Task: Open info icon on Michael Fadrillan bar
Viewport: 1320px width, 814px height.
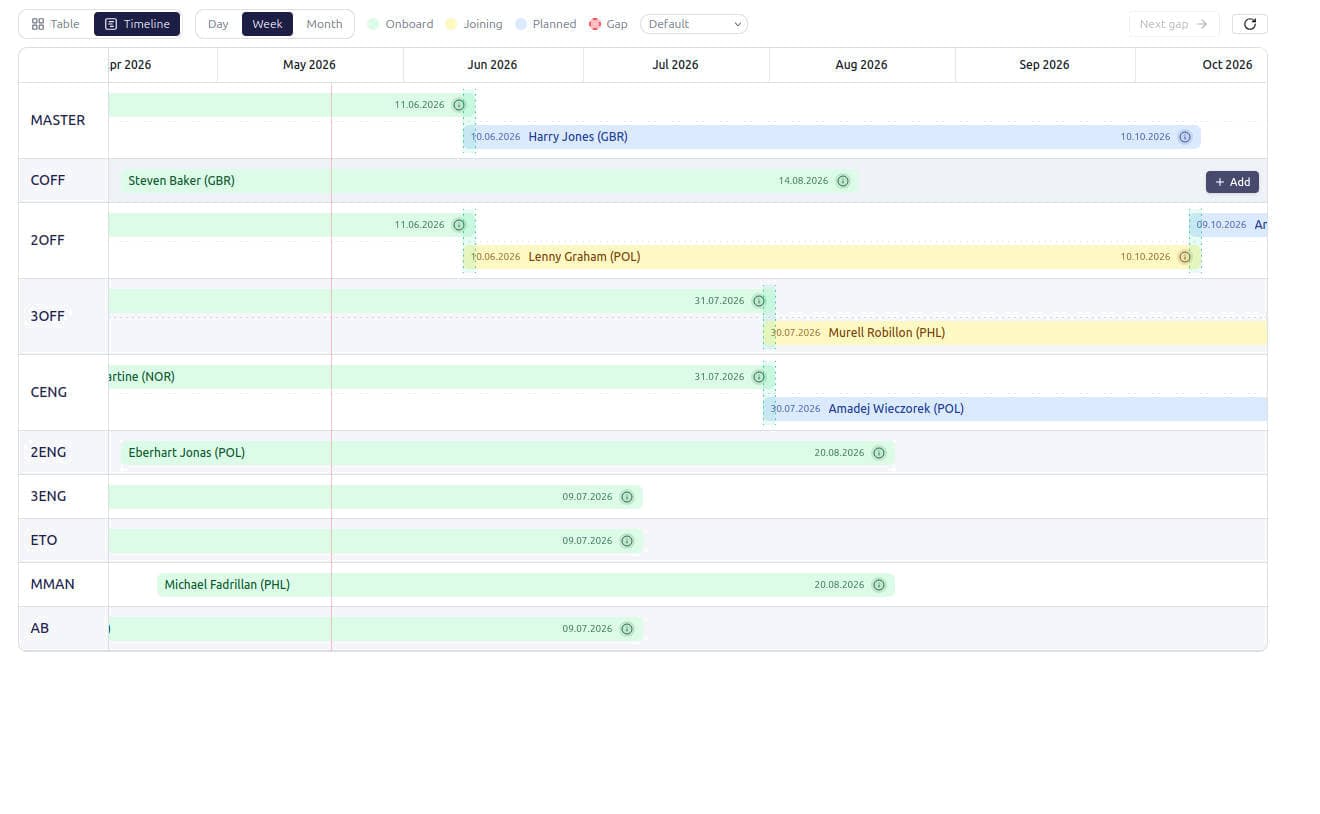Action: pos(879,585)
